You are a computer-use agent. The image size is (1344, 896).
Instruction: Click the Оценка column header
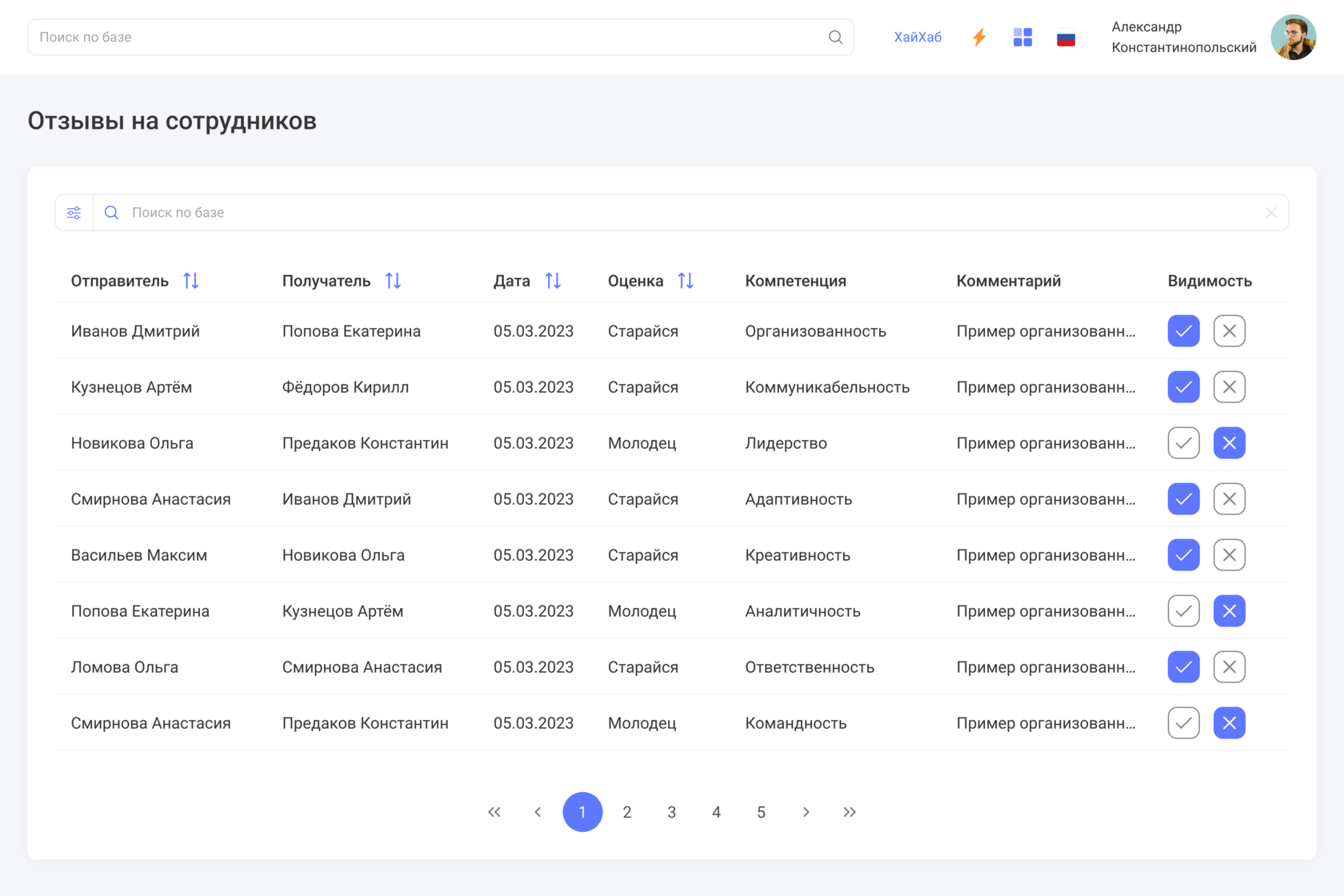635,281
